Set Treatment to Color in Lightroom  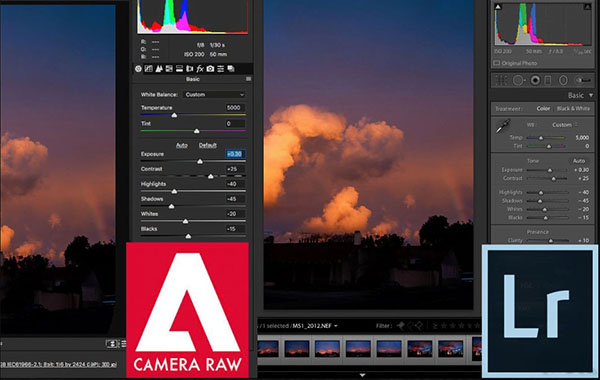543,109
